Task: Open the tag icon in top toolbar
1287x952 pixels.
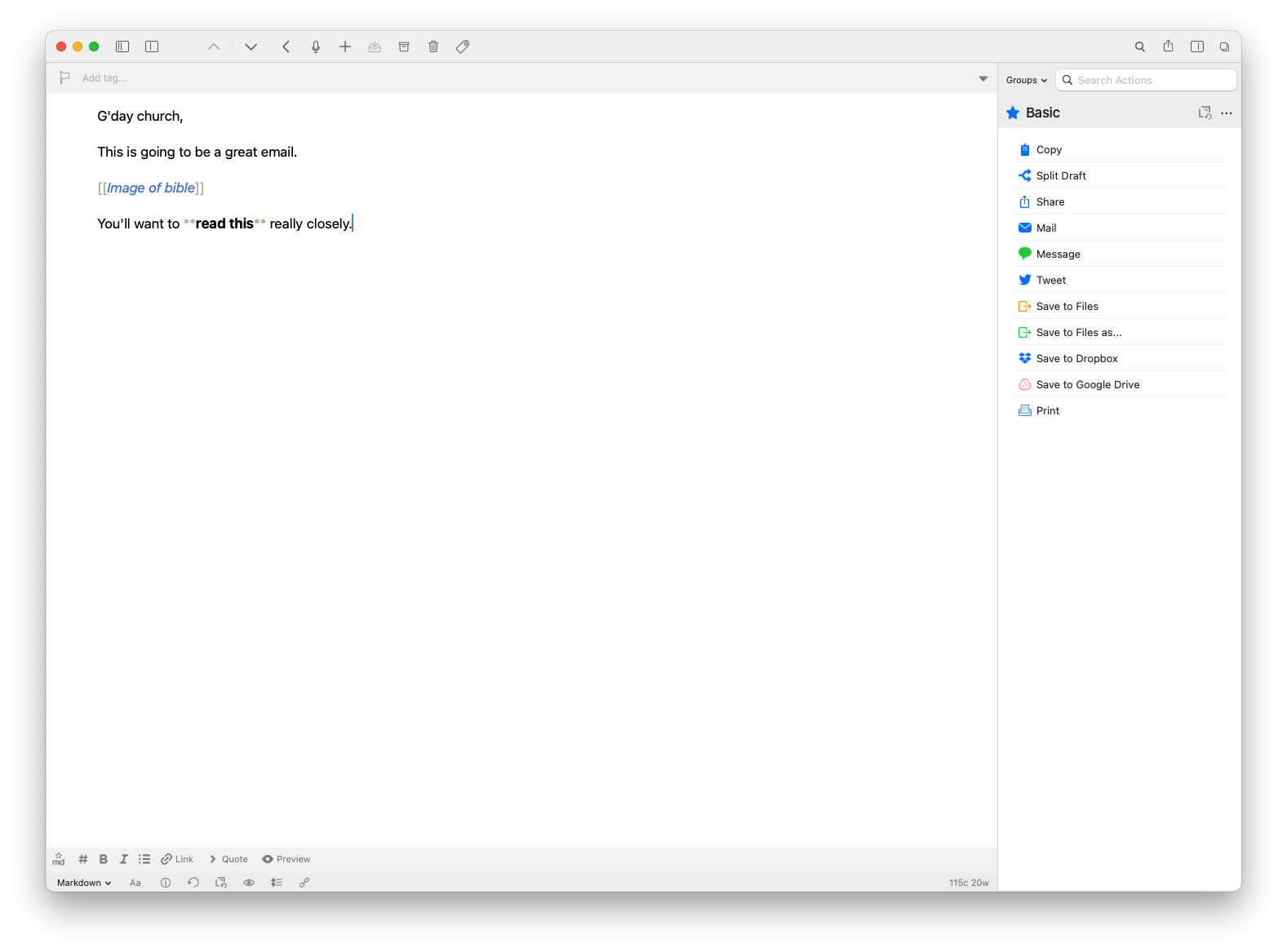Action: click(x=463, y=46)
